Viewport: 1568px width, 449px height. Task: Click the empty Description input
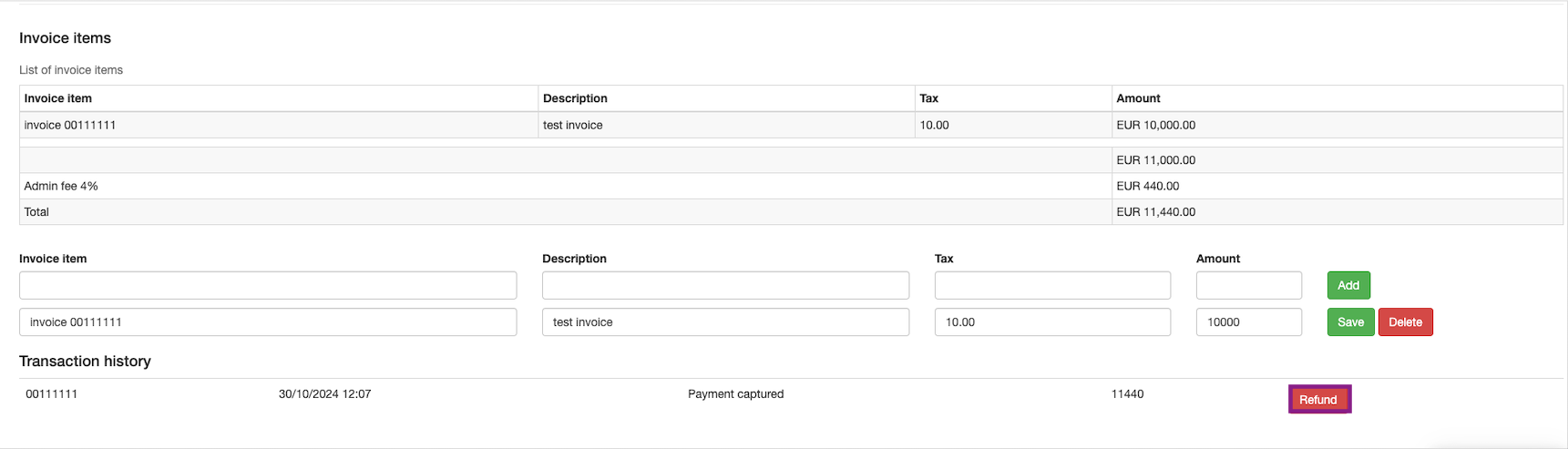725,285
